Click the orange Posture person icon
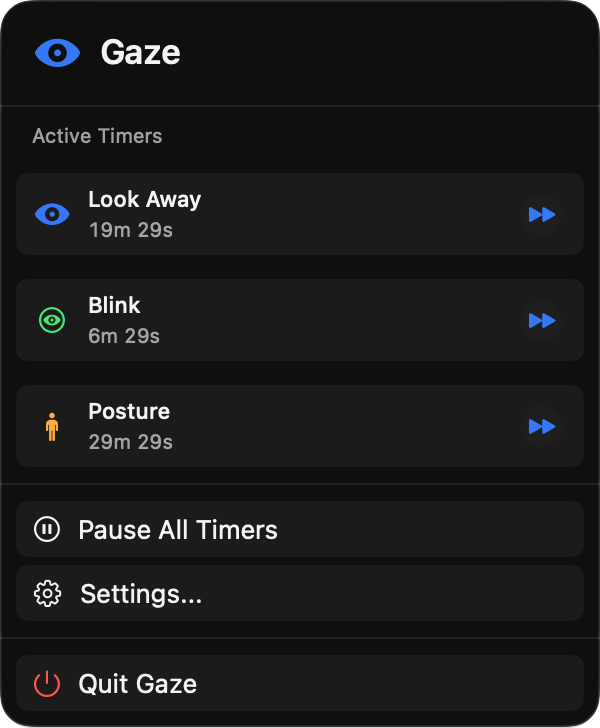Viewport: 600px width, 728px height. (x=52, y=427)
